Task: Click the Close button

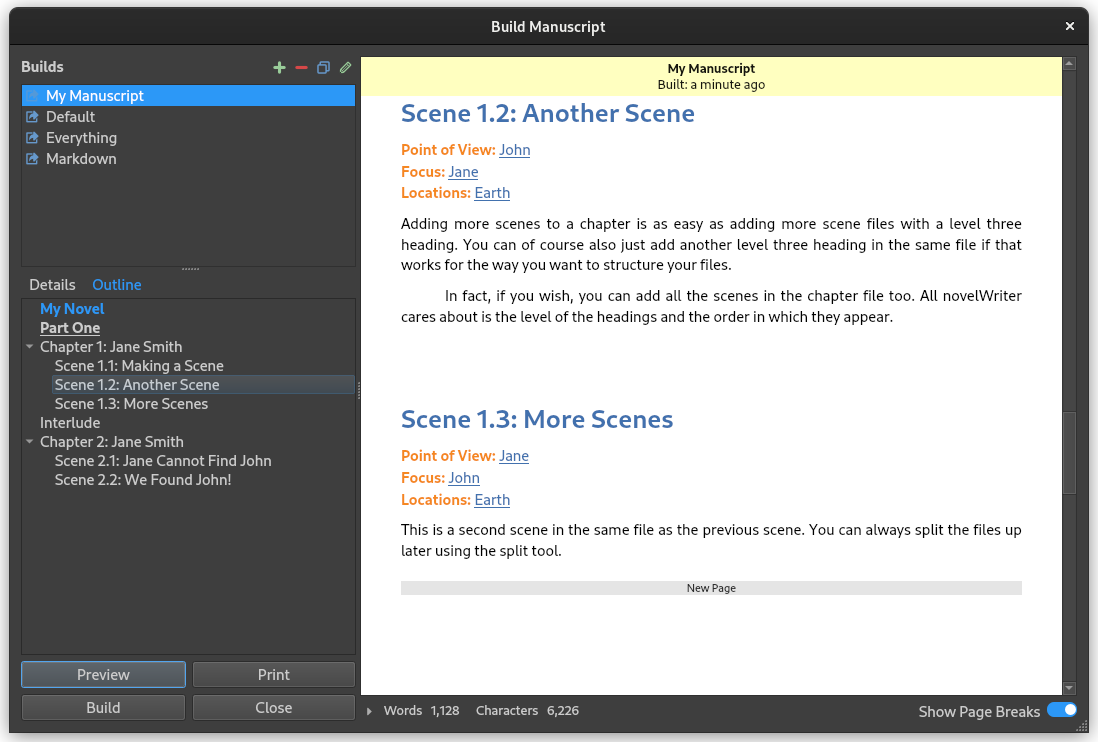Action: point(274,708)
